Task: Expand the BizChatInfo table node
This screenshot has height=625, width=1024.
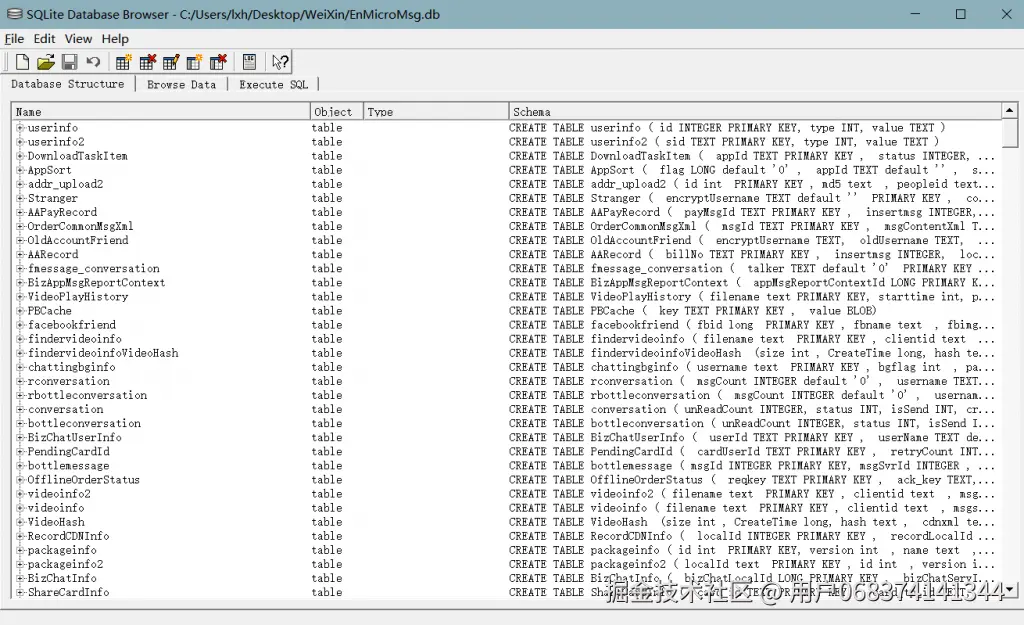Action: pos(20,578)
